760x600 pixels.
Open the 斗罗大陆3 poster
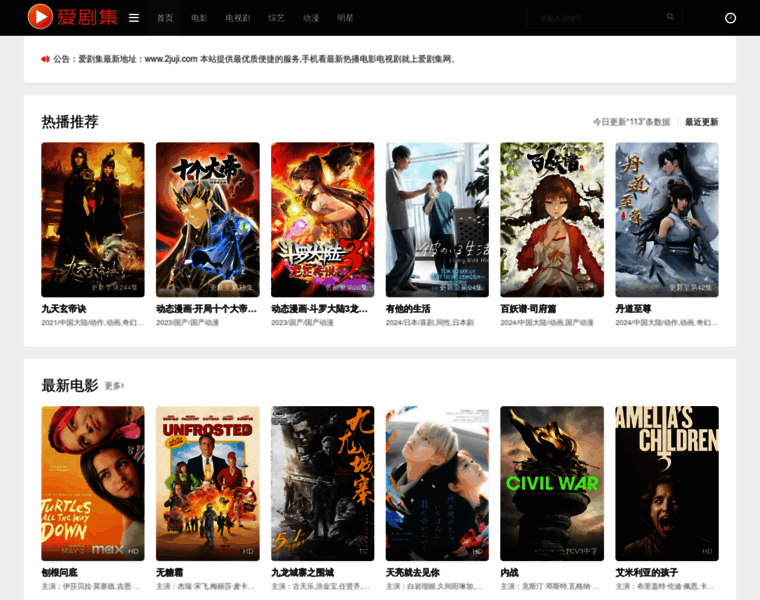[x=322, y=220]
